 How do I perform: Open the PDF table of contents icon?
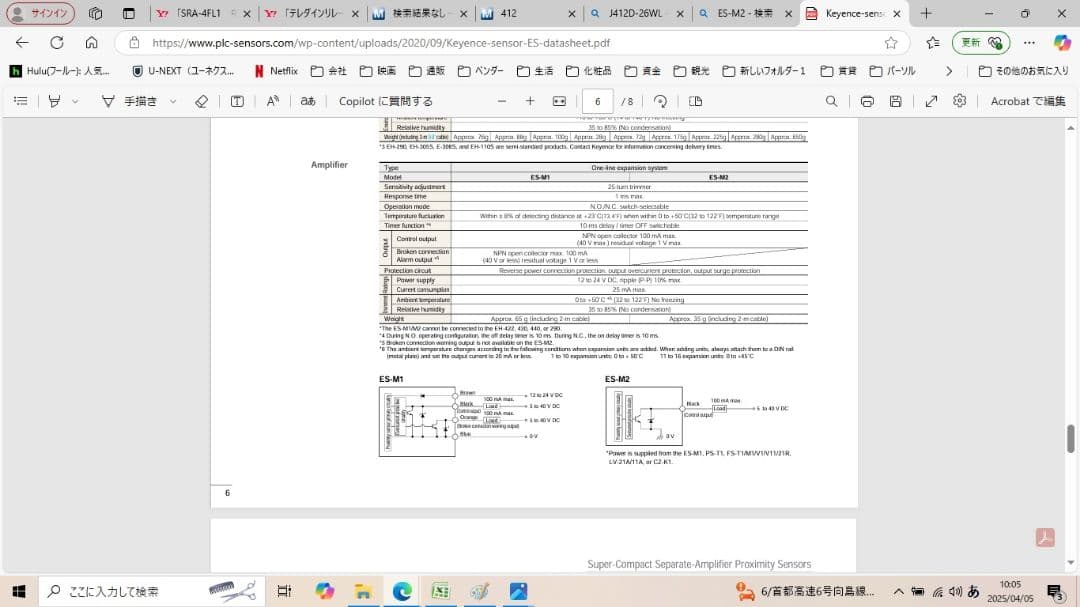21,101
